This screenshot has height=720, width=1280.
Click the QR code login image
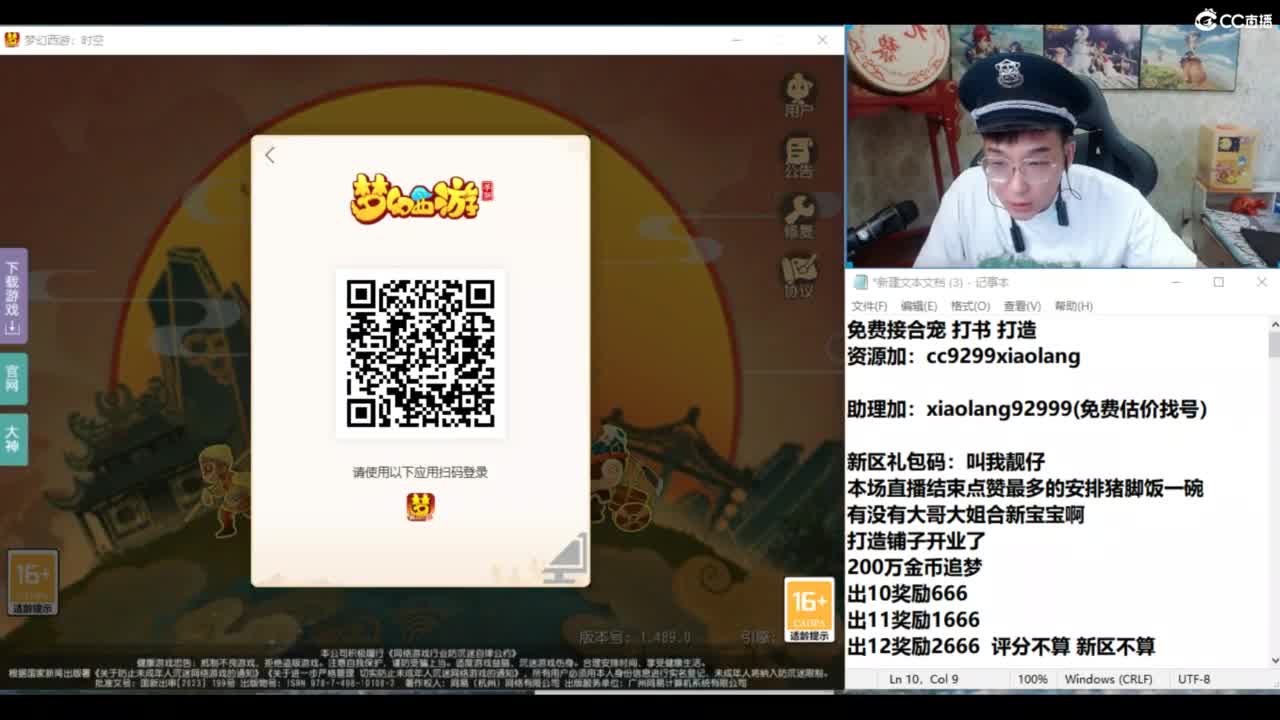tap(420, 353)
